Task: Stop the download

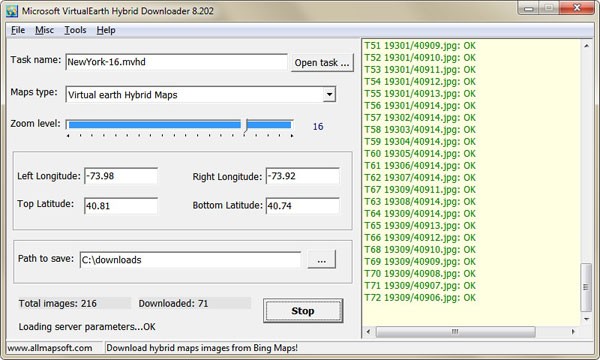Action: [x=303, y=311]
